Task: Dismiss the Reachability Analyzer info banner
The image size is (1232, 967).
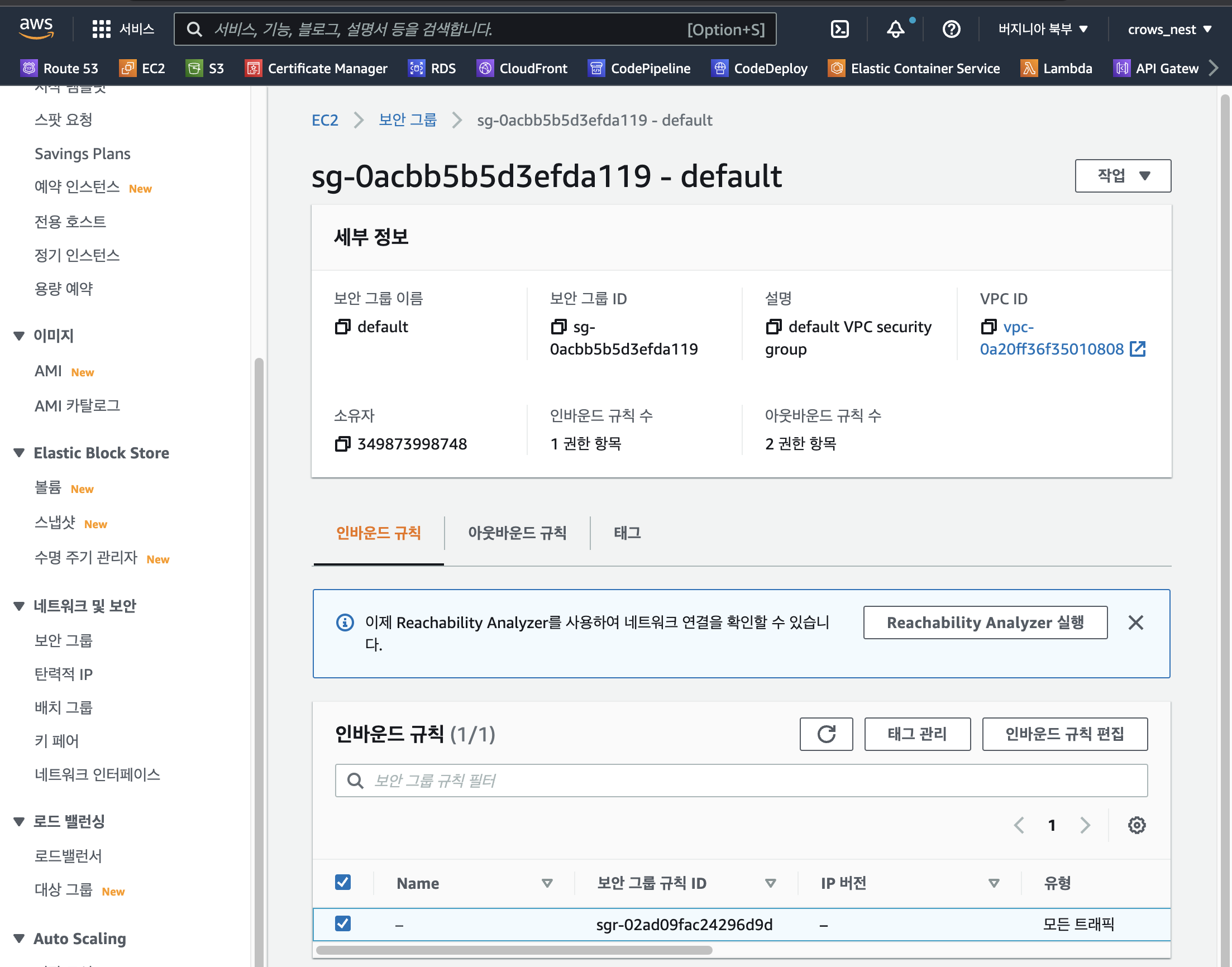Action: (1136, 623)
